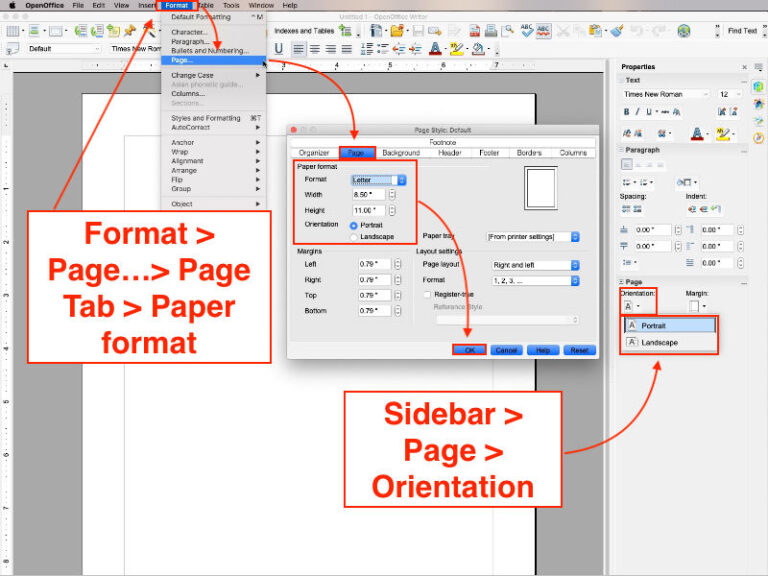
Task: Open the paper Format dropdown showing Letter
Action: coord(379,180)
